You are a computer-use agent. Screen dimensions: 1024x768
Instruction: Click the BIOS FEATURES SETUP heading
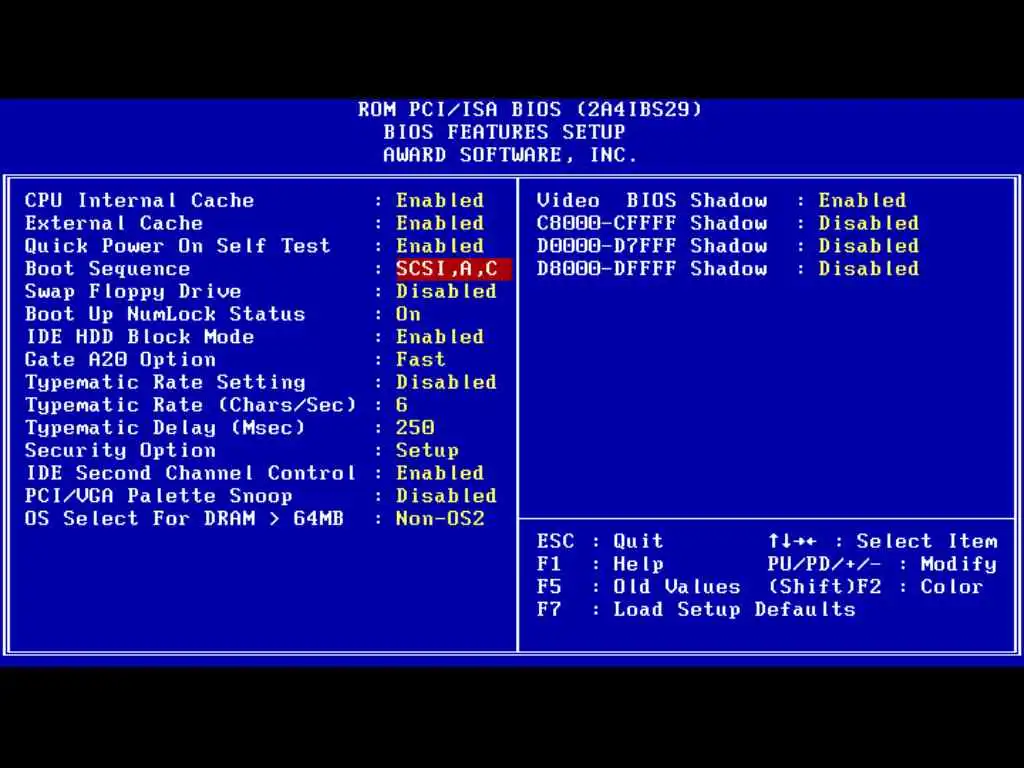pyautogui.click(x=504, y=132)
